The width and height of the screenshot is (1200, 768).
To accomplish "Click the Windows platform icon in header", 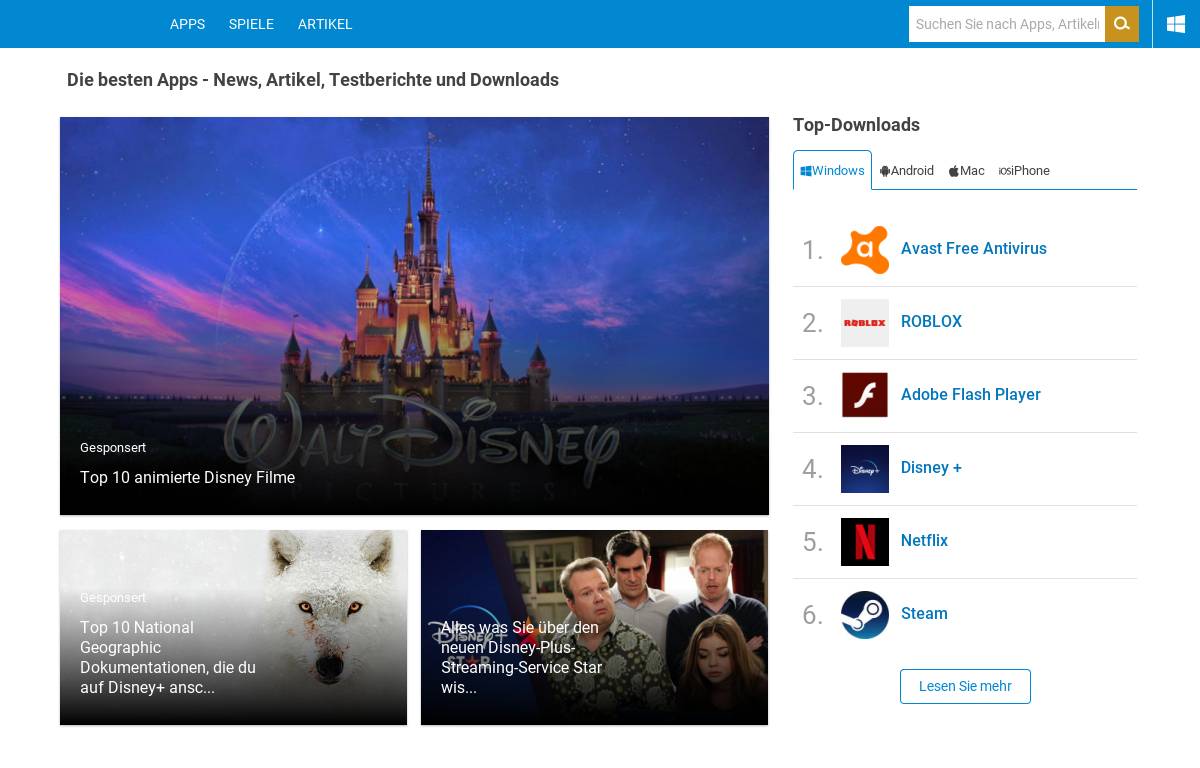I will click(x=1176, y=24).
